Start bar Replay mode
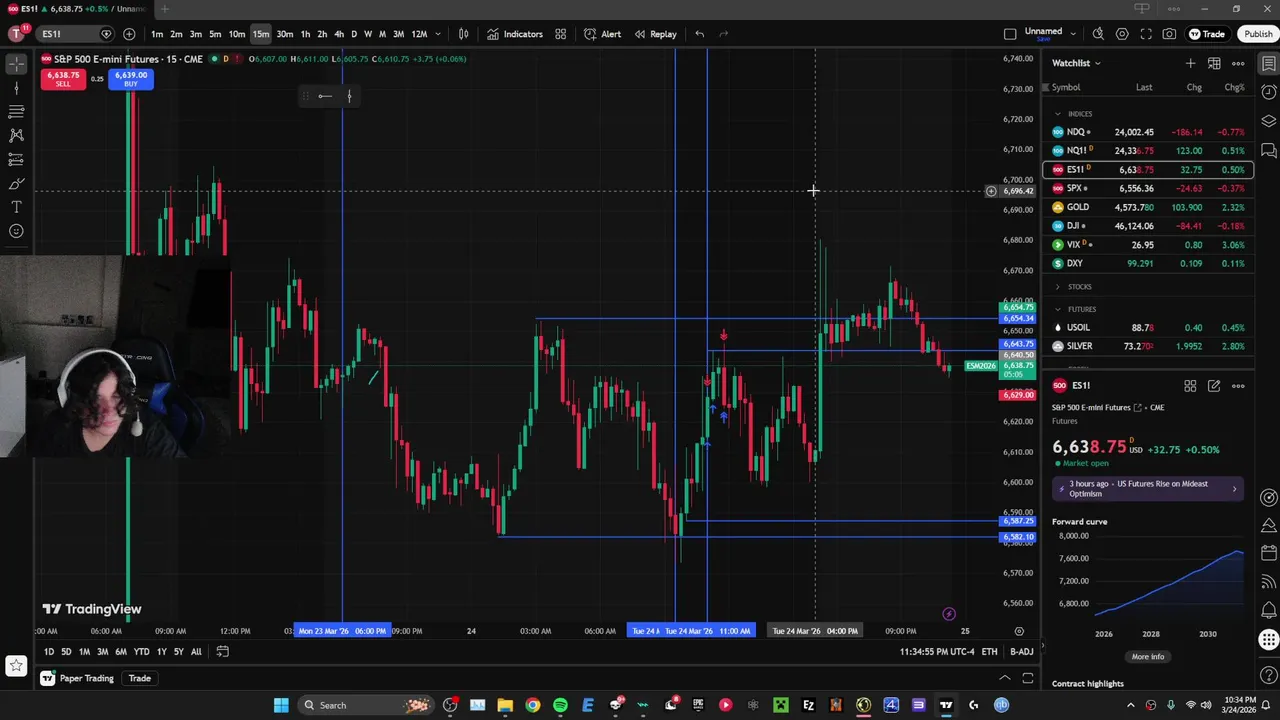Viewport: 1280px width, 720px height. (655, 34)
